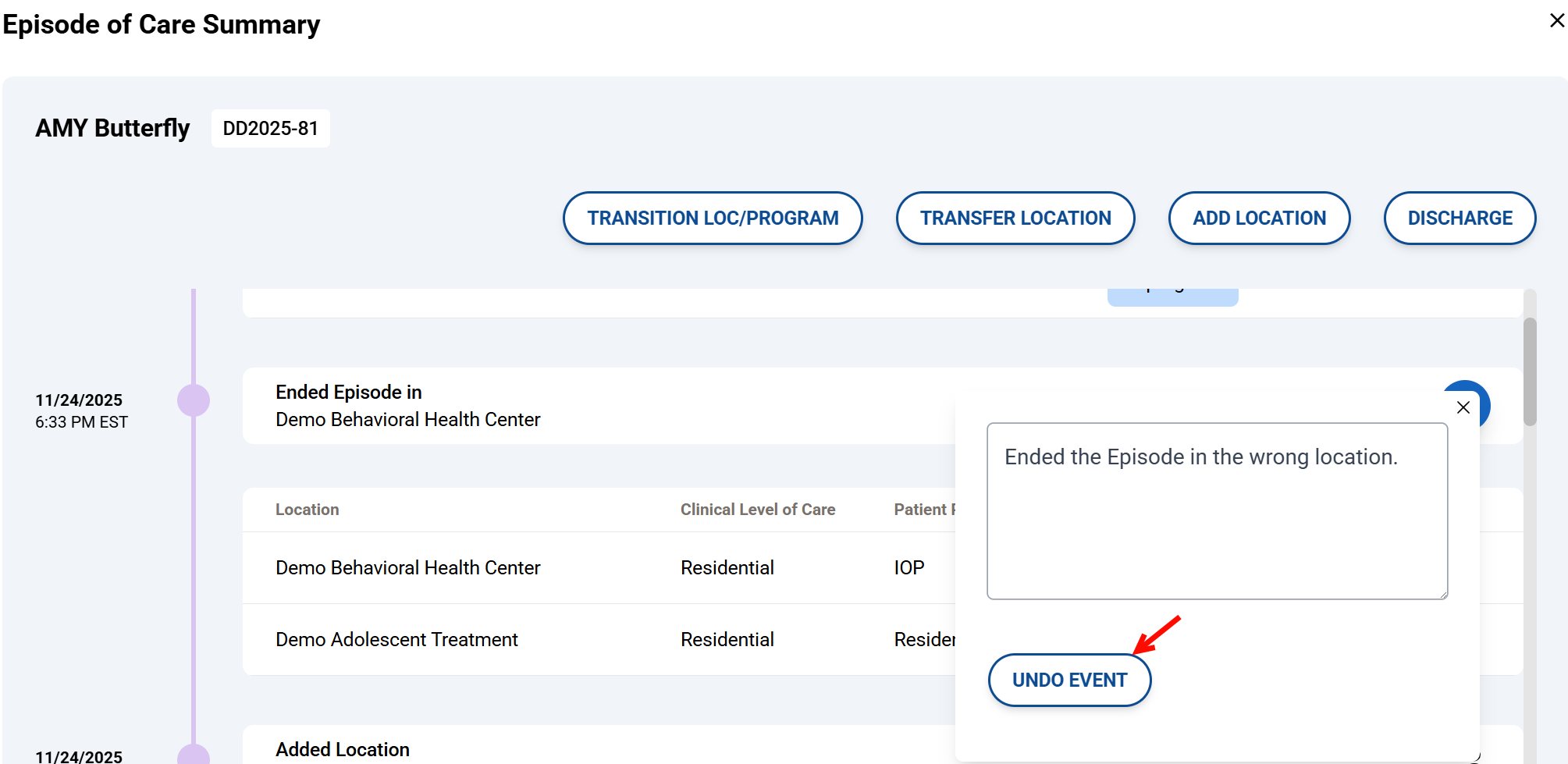The width and height of the screenshot is (1568, 764).
Task: Click the Transfer Location button
Action: pyautogui.click(x=1015, y=219)
